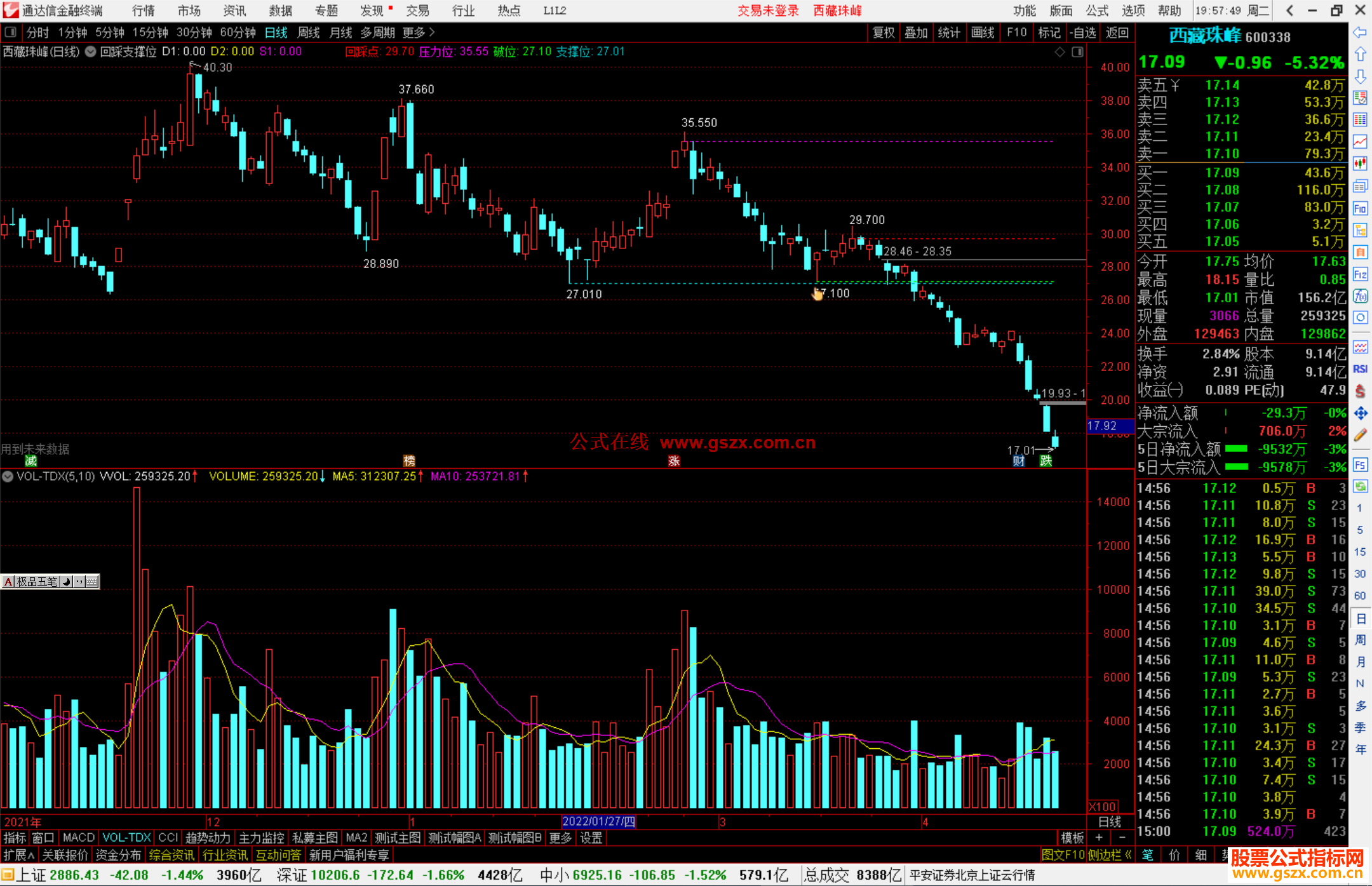Expand the 扩展 panel at bottom left
1372x886 pixels.
[x=19, y=855]
